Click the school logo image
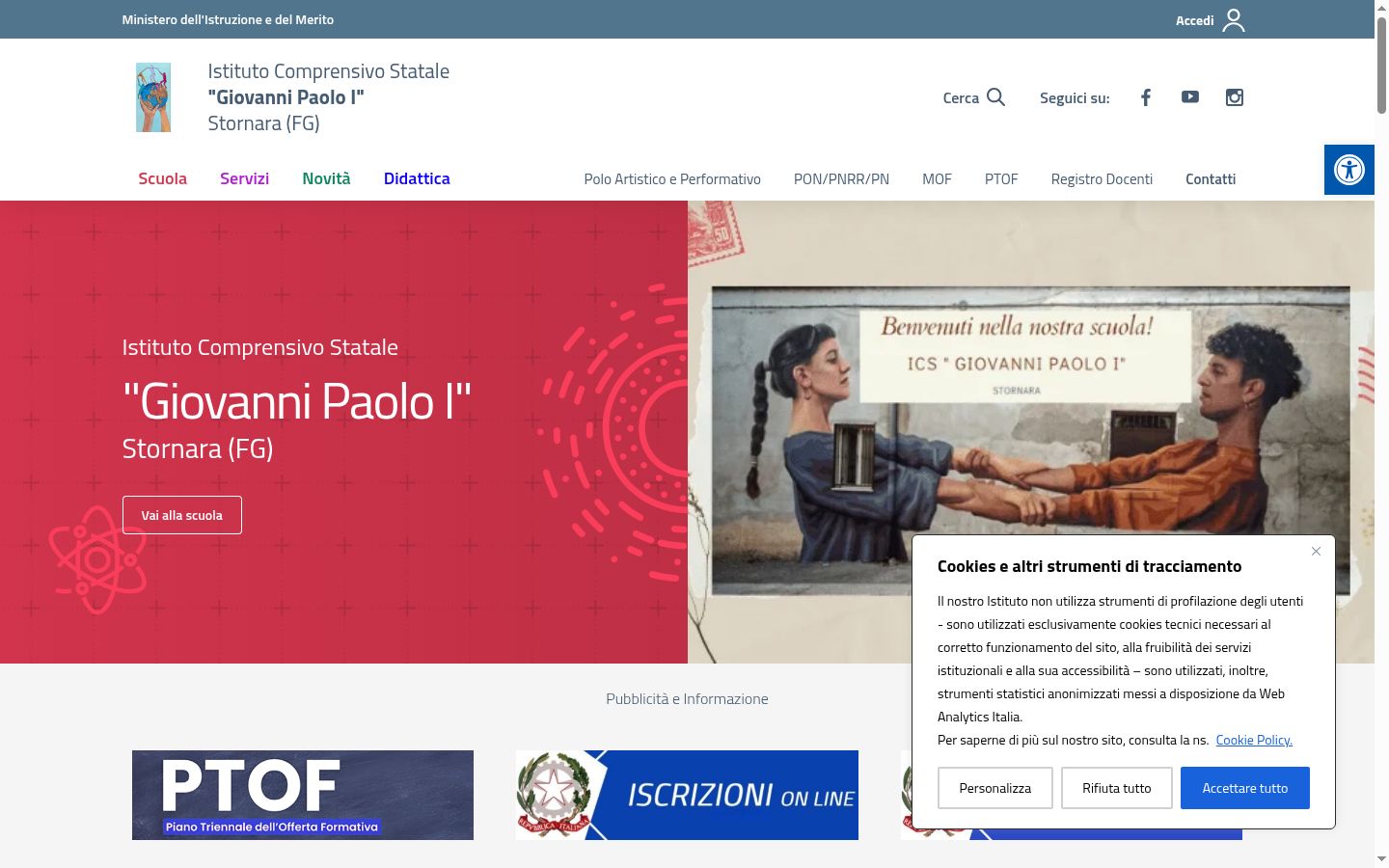The height and width of the screenshot is (868, 1389). [x=153, y=97]
